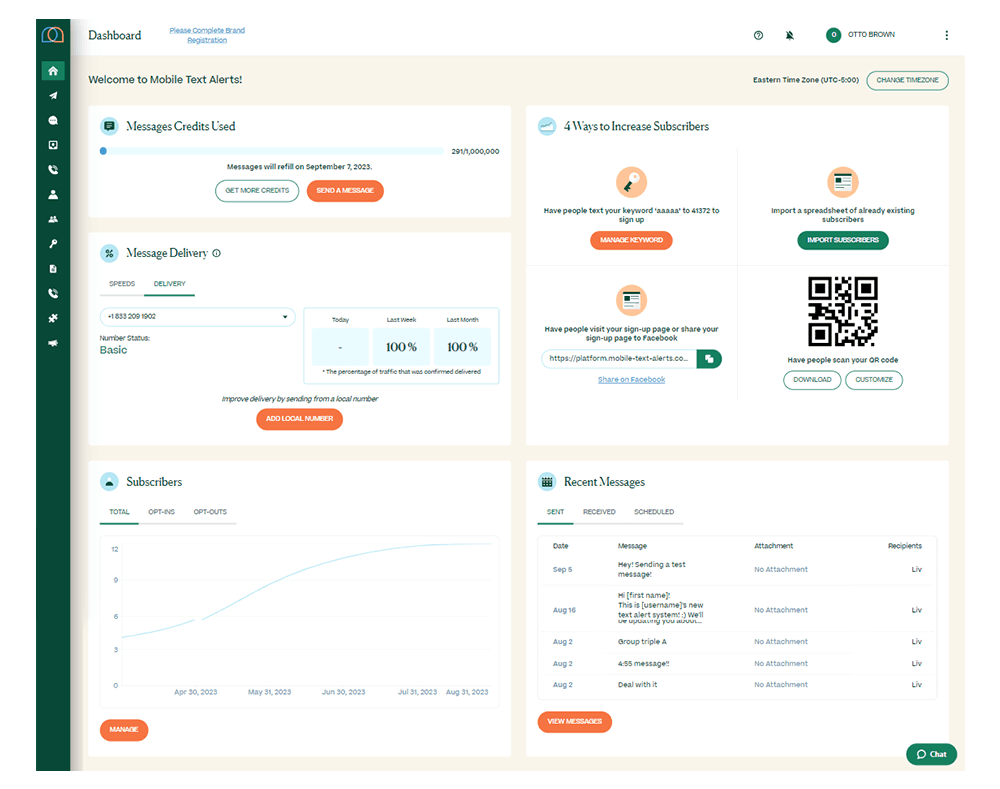Click the speech bubble icon in sidebar
The height and width of the screenshot is (789, 1000).
(53, 120)
